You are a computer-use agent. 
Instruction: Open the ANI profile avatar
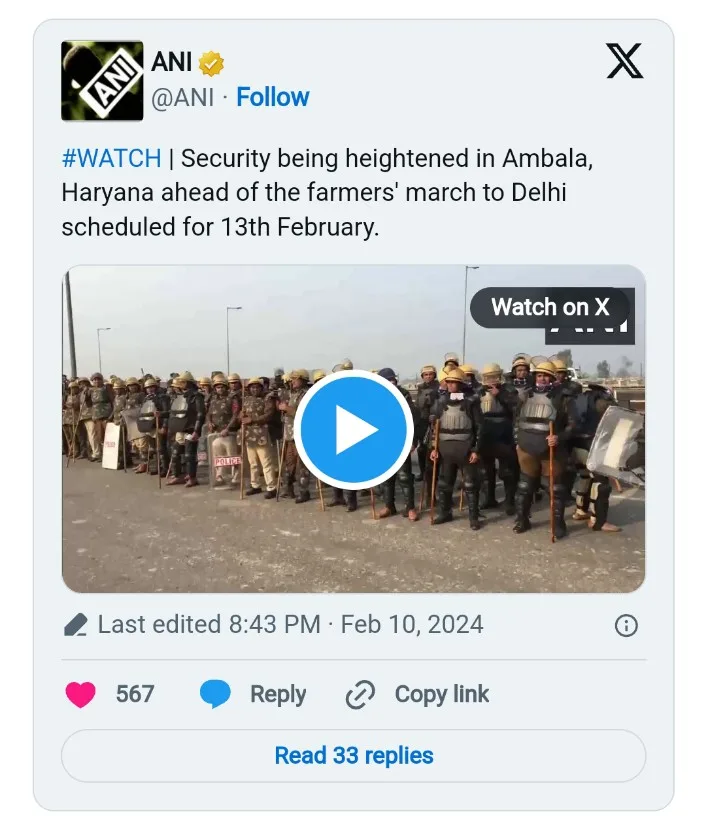102,81
